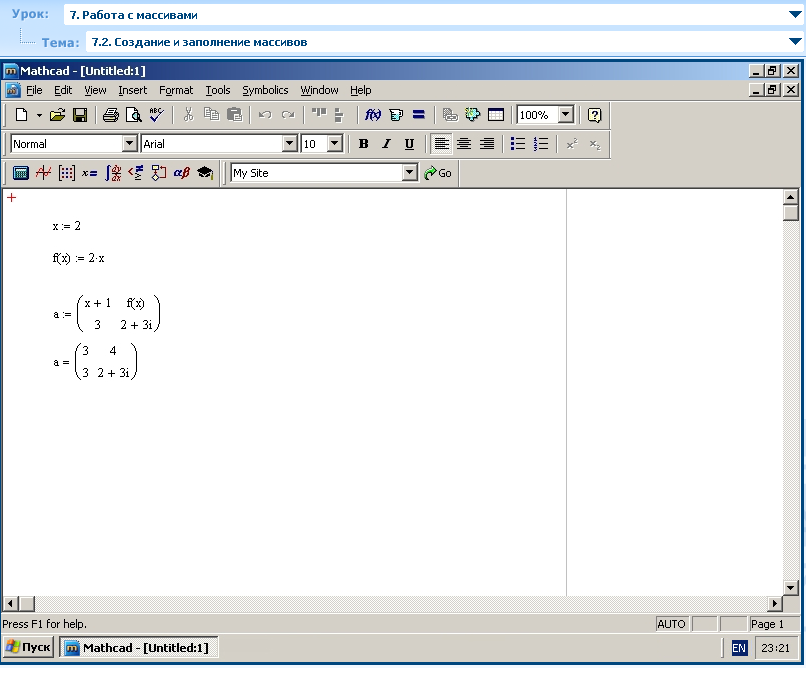Open the Vector and Matrix palette

[67, 173]
